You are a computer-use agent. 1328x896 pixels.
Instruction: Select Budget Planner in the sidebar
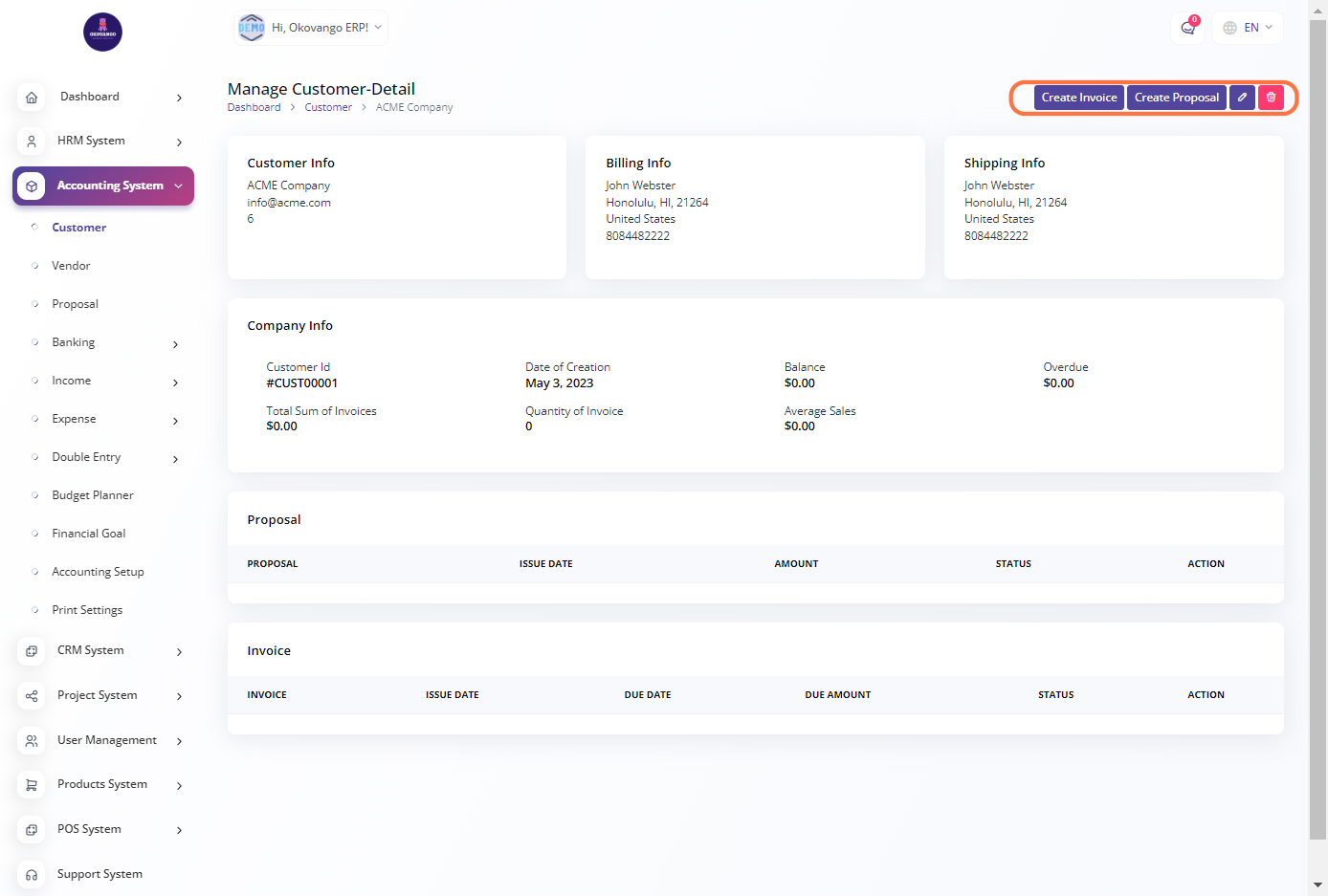(93, 495)
